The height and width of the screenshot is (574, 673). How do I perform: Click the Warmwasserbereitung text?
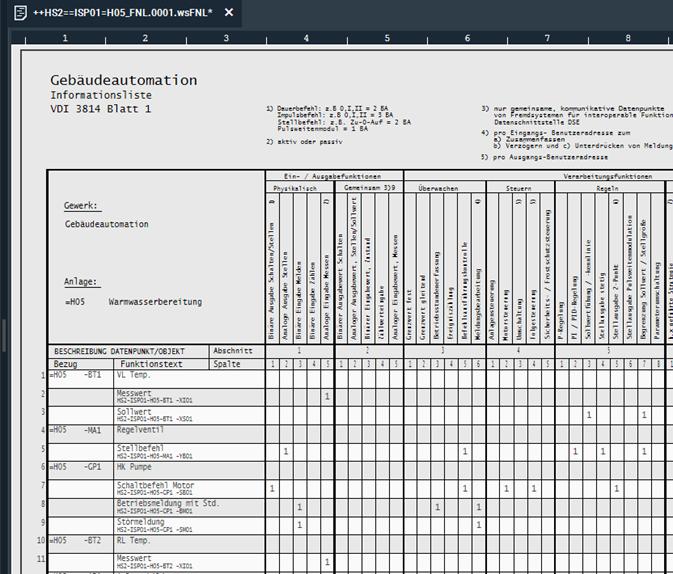pyautogui.click(x=155, y=302)
